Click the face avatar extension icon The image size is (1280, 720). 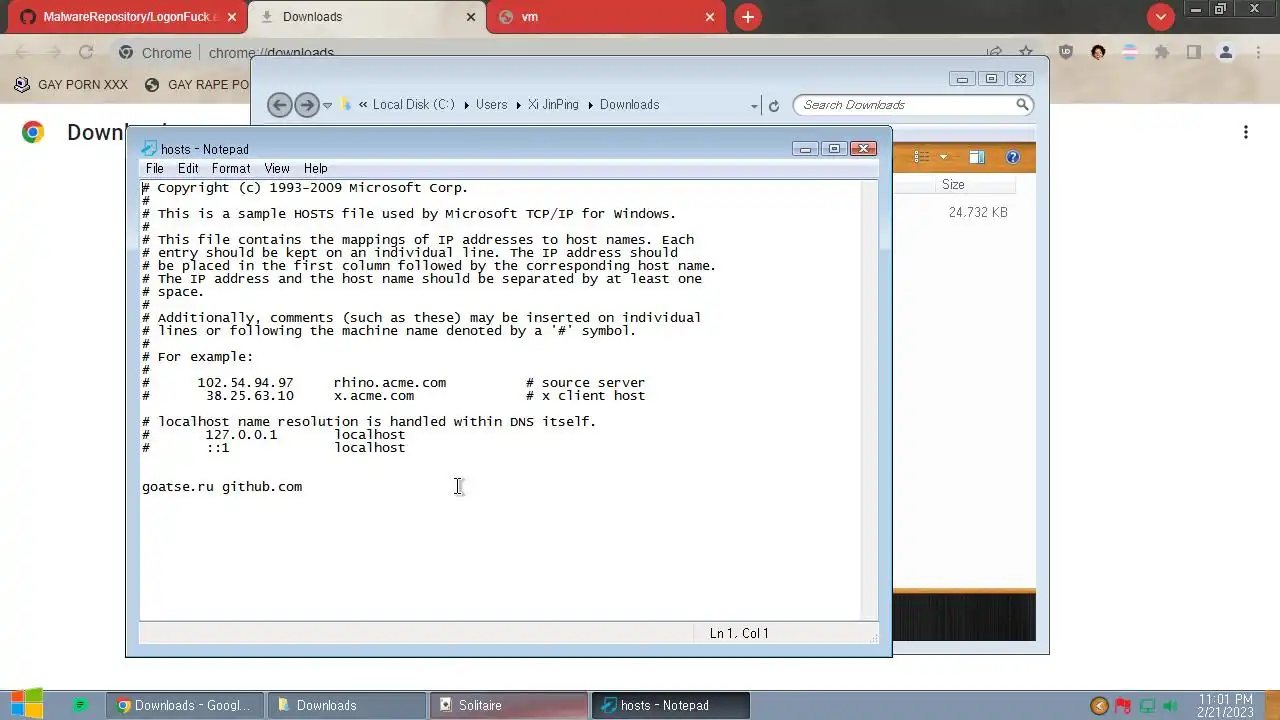coord(1098,52)
